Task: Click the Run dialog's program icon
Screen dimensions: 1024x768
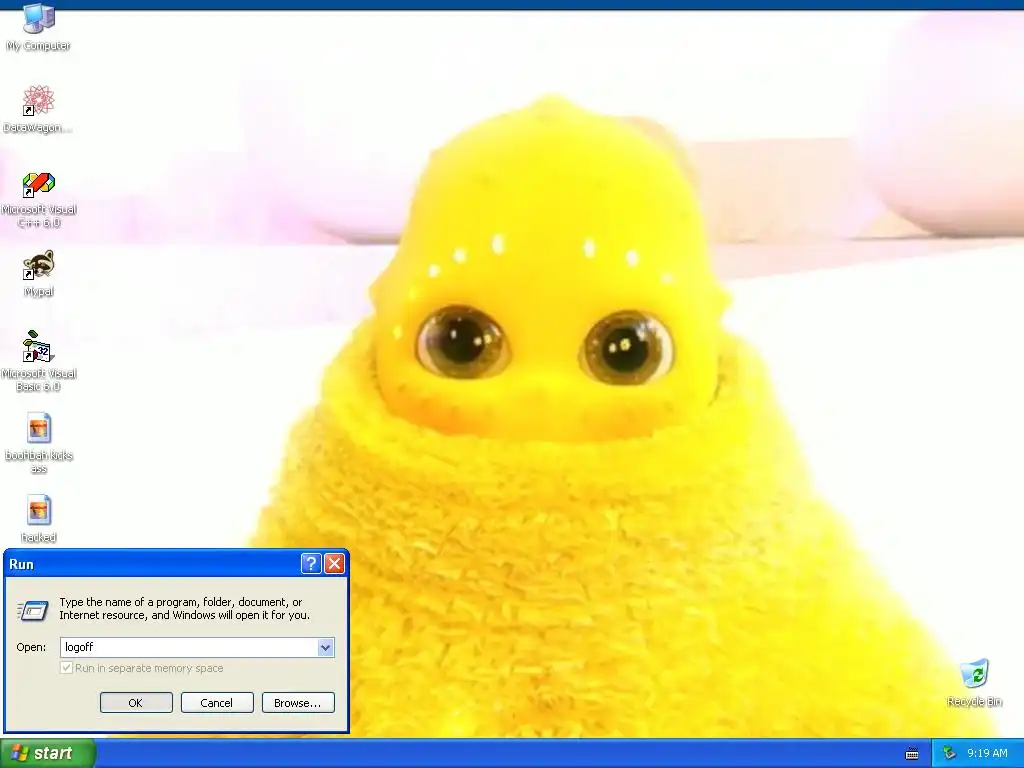Action: (32, 610)
